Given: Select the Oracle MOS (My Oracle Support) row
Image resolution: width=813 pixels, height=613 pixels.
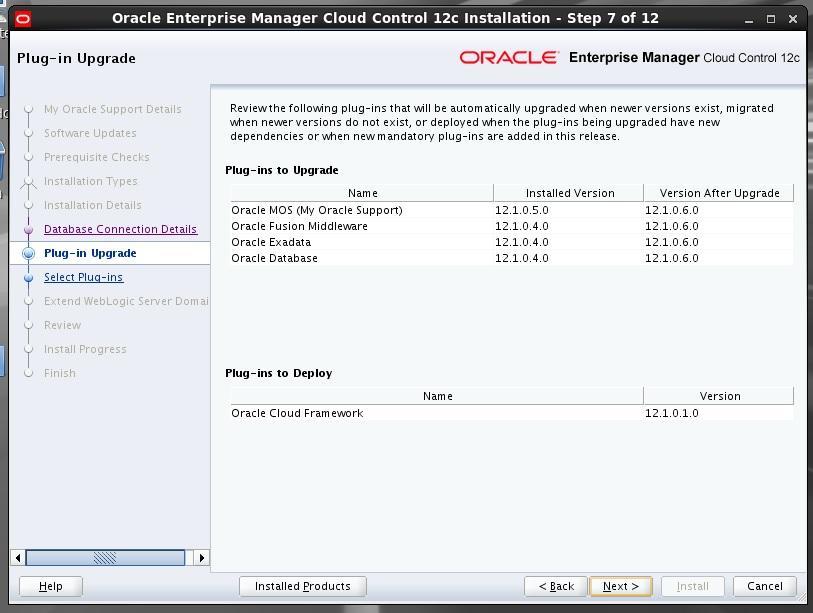Looking at the screenshot, I should pos(512,210).
